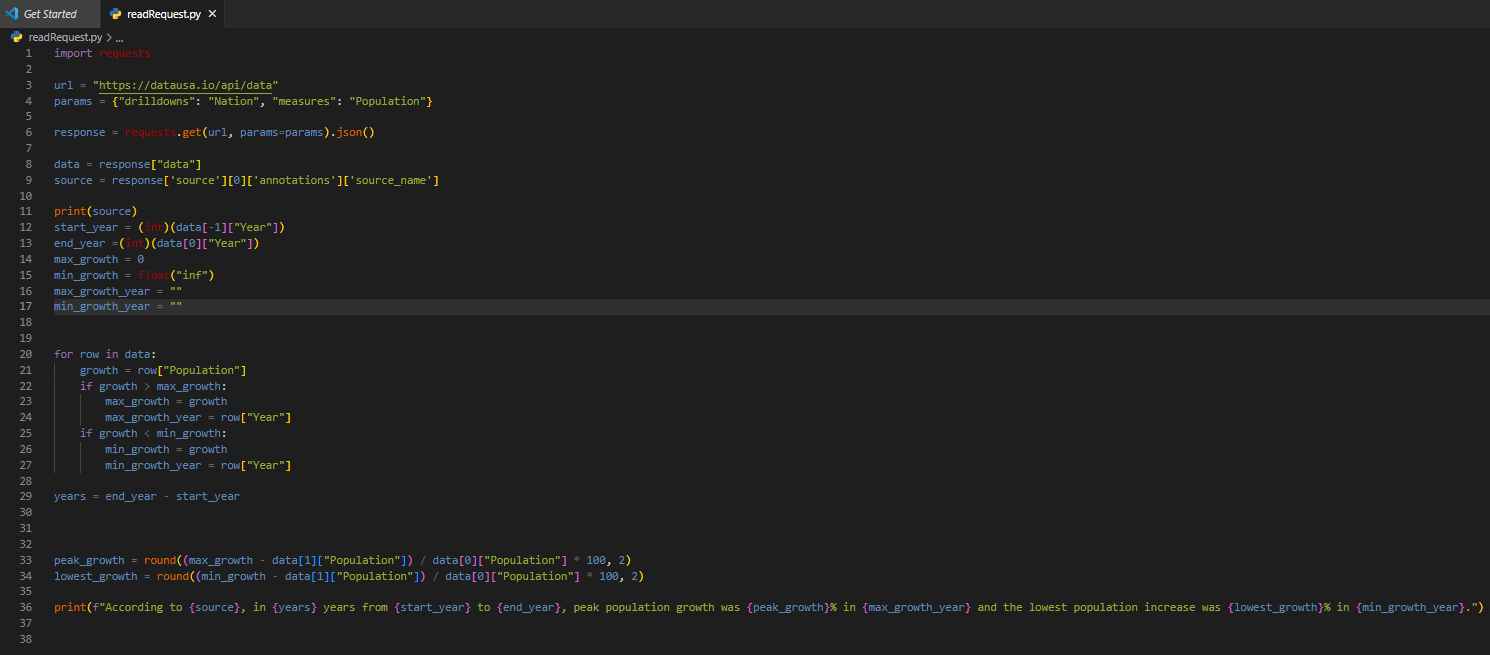Click the 'if growth < min_growth:' condition
Image resolution: width=1490 pixels, height=655 pixels.
click(153, 433)
